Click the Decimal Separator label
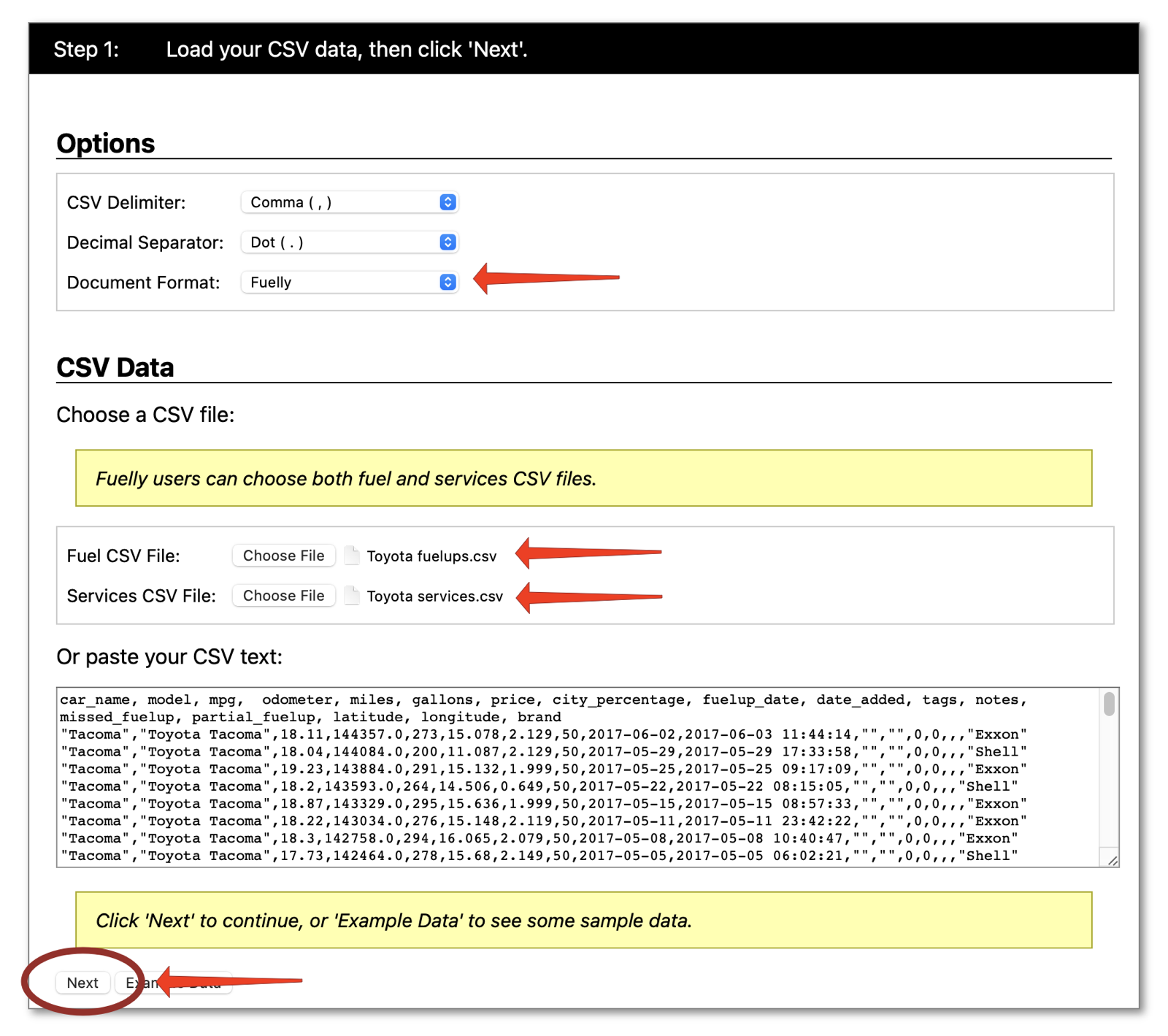1168x1036 pixels. pos(145,243)
